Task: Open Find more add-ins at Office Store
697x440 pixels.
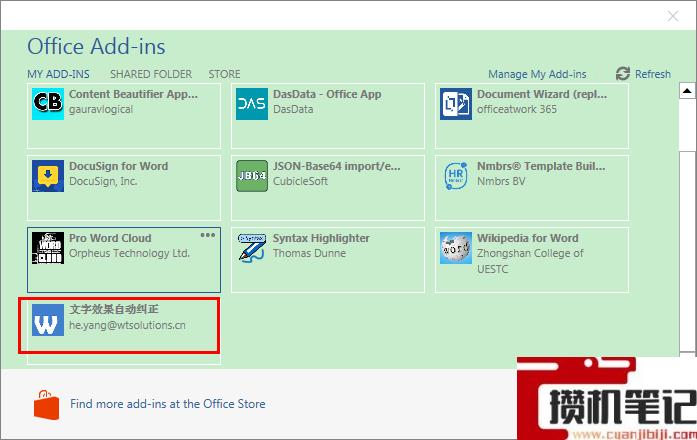Action: [x=168, y=404]
